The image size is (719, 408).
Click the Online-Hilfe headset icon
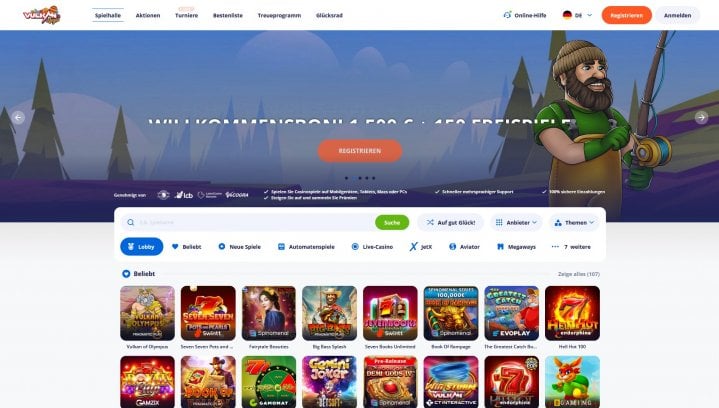click(507, 15)
